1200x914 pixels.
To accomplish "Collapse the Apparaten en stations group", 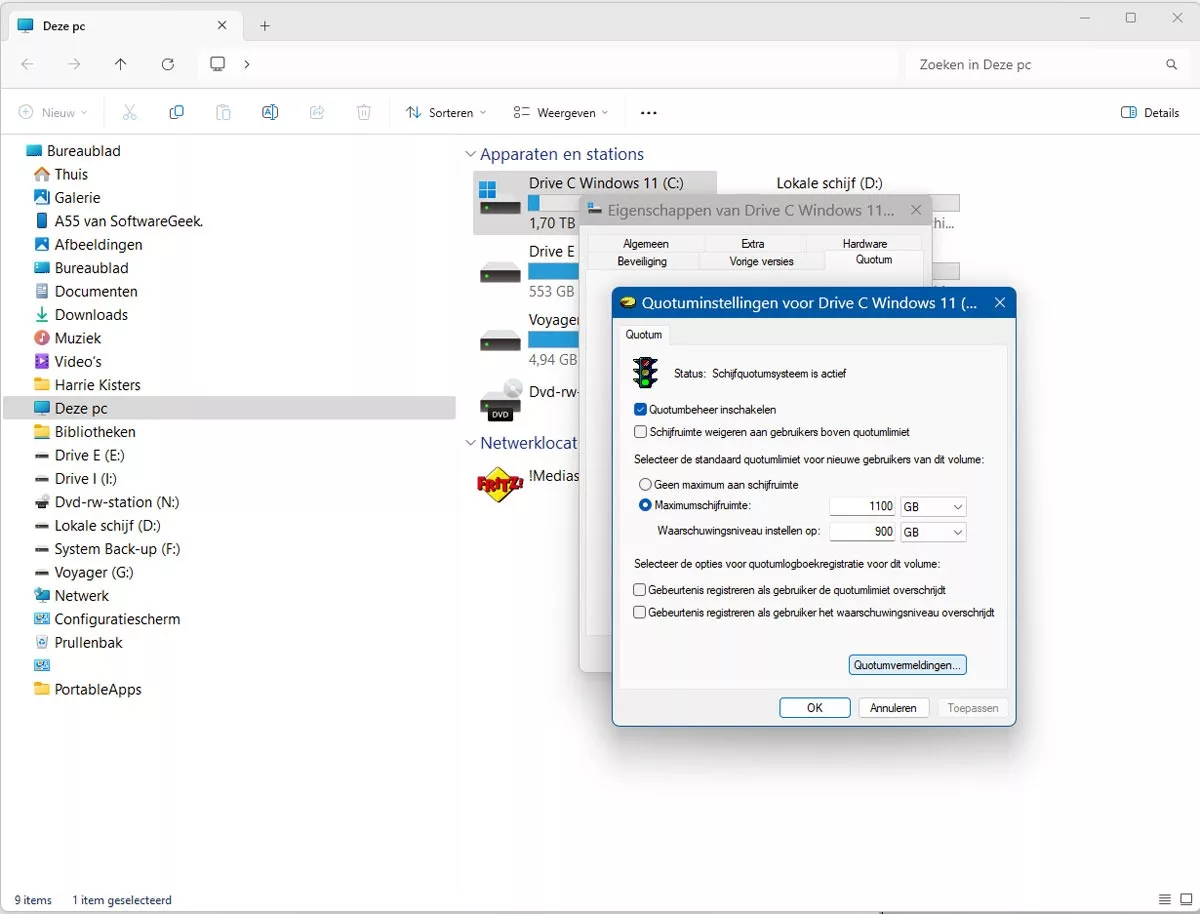I will point(470,155).
